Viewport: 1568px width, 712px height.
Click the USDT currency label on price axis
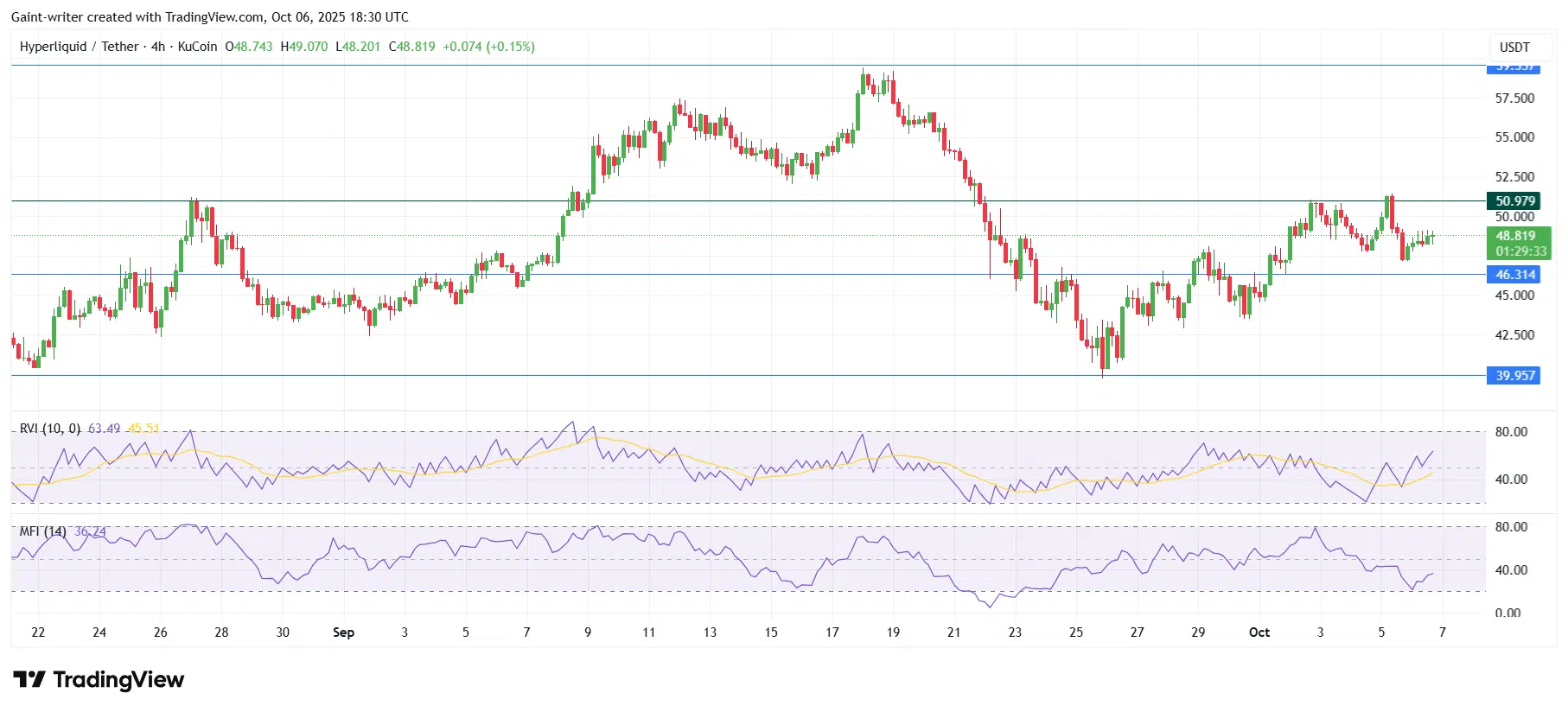click(x=1514, y=48)
